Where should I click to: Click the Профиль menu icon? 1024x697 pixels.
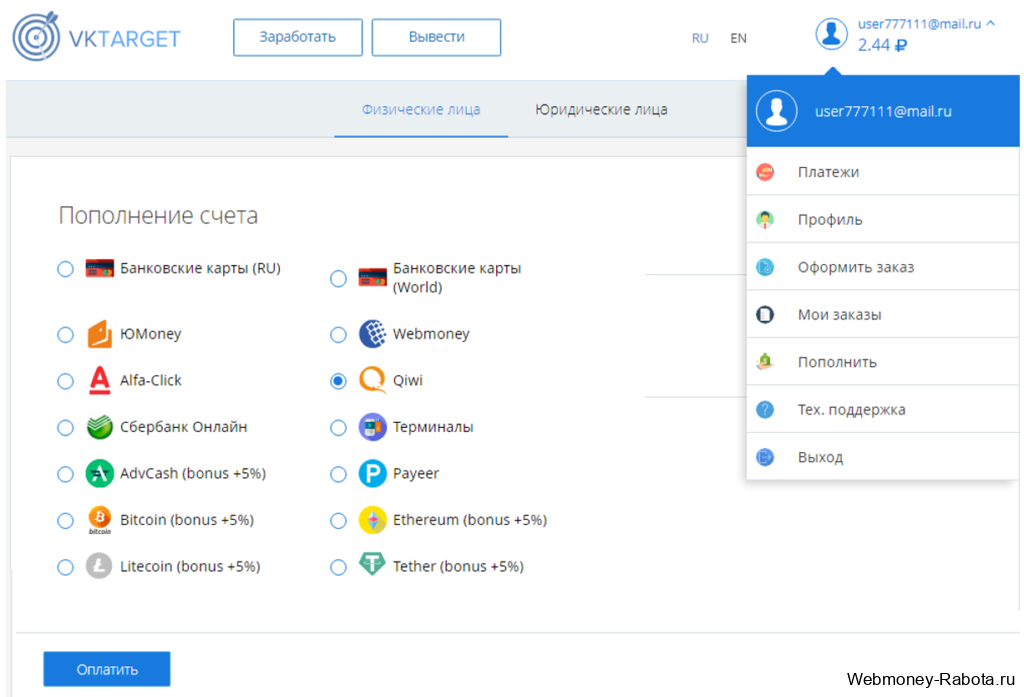(765, 219)
